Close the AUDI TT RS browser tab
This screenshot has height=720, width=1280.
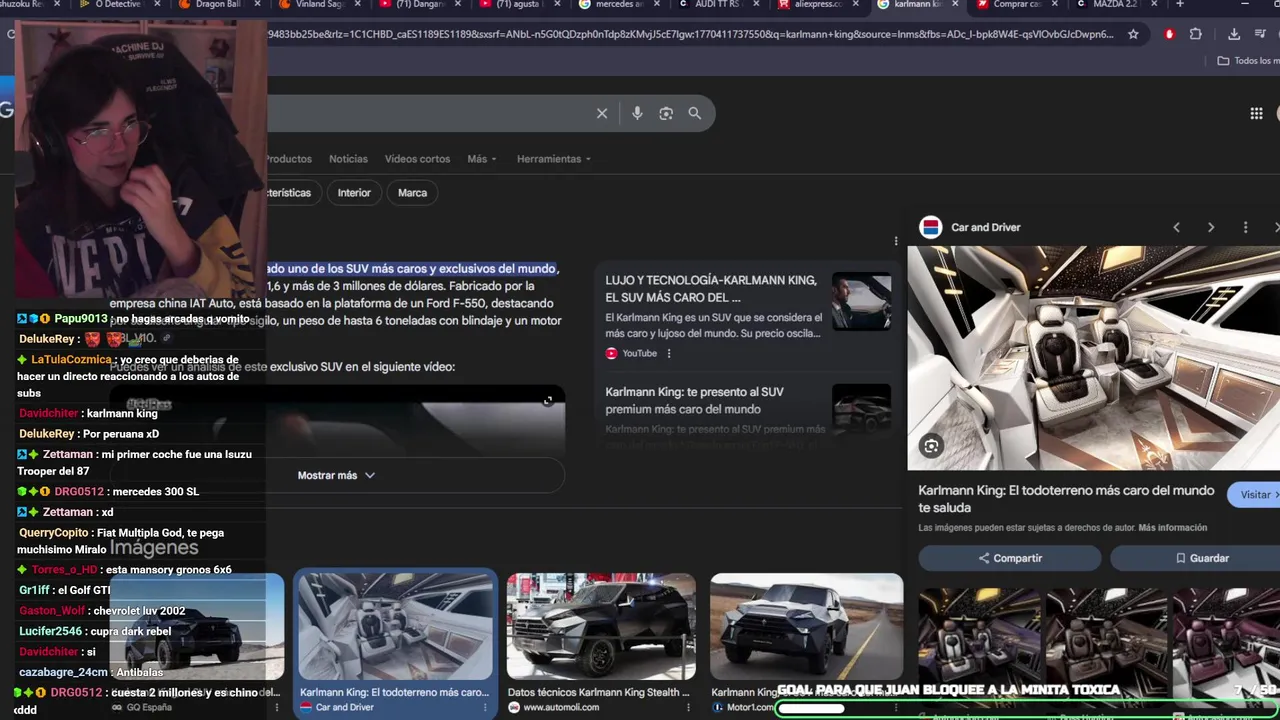point(757,5)
